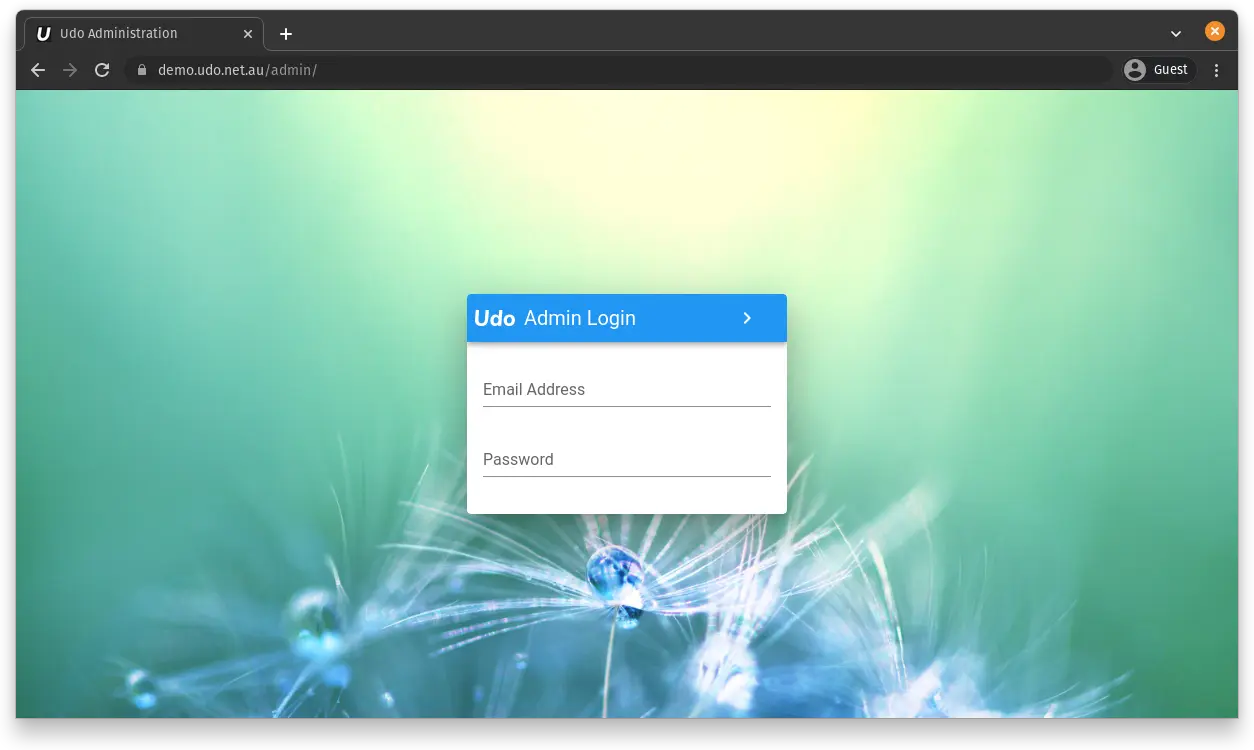Click the padlock icon in the address bar
The image size is (1254, 750).
[141, 70]
